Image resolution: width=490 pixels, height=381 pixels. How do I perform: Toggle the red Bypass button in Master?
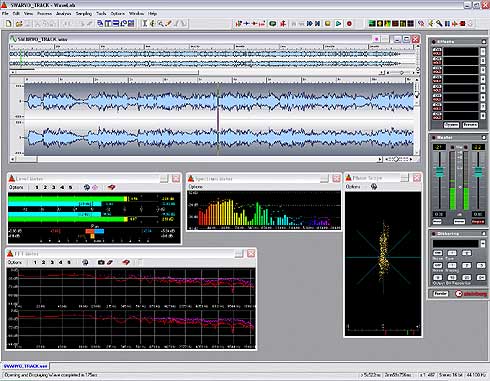(478, 221)
